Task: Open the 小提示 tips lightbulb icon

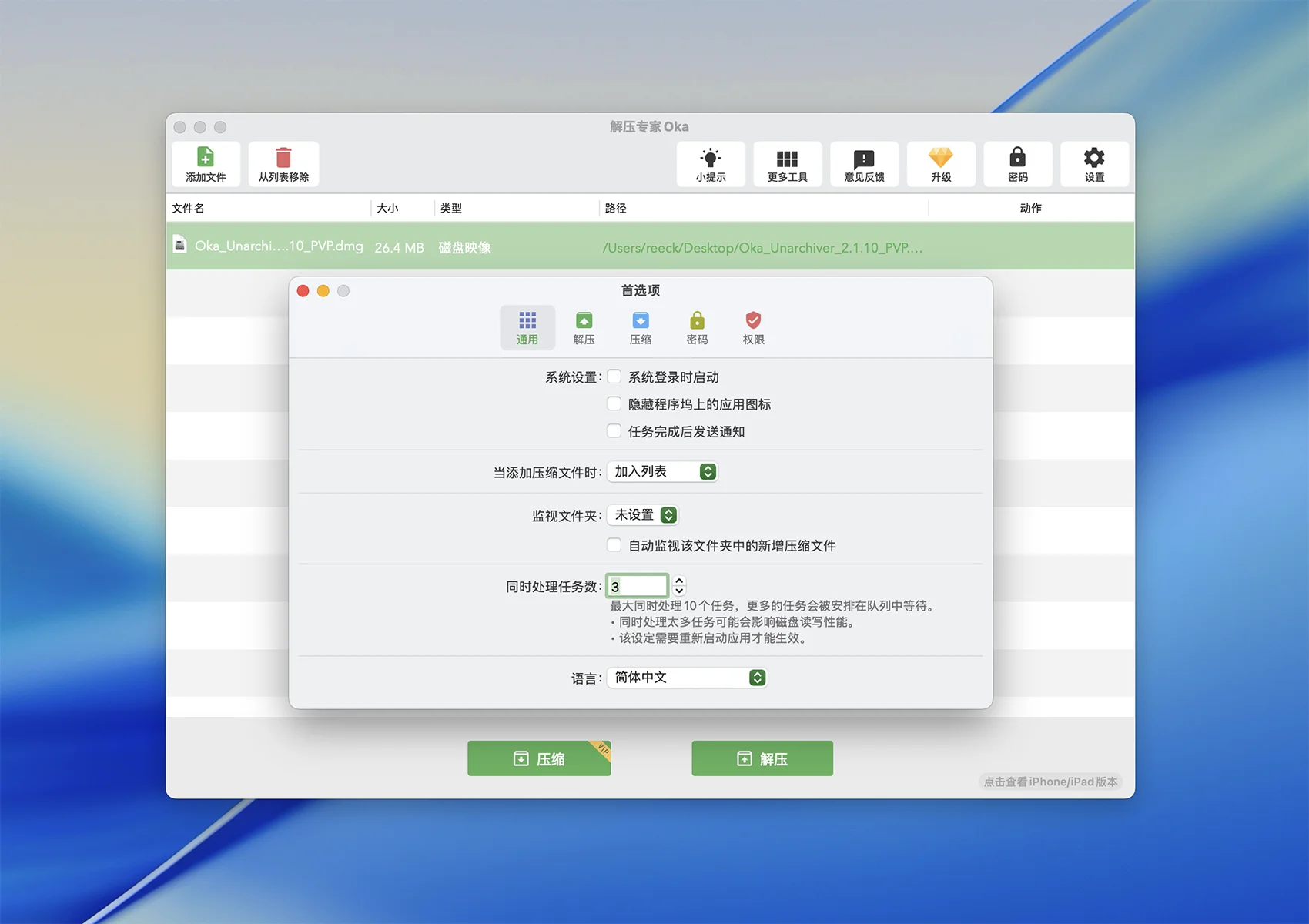Action: point(710,159)
